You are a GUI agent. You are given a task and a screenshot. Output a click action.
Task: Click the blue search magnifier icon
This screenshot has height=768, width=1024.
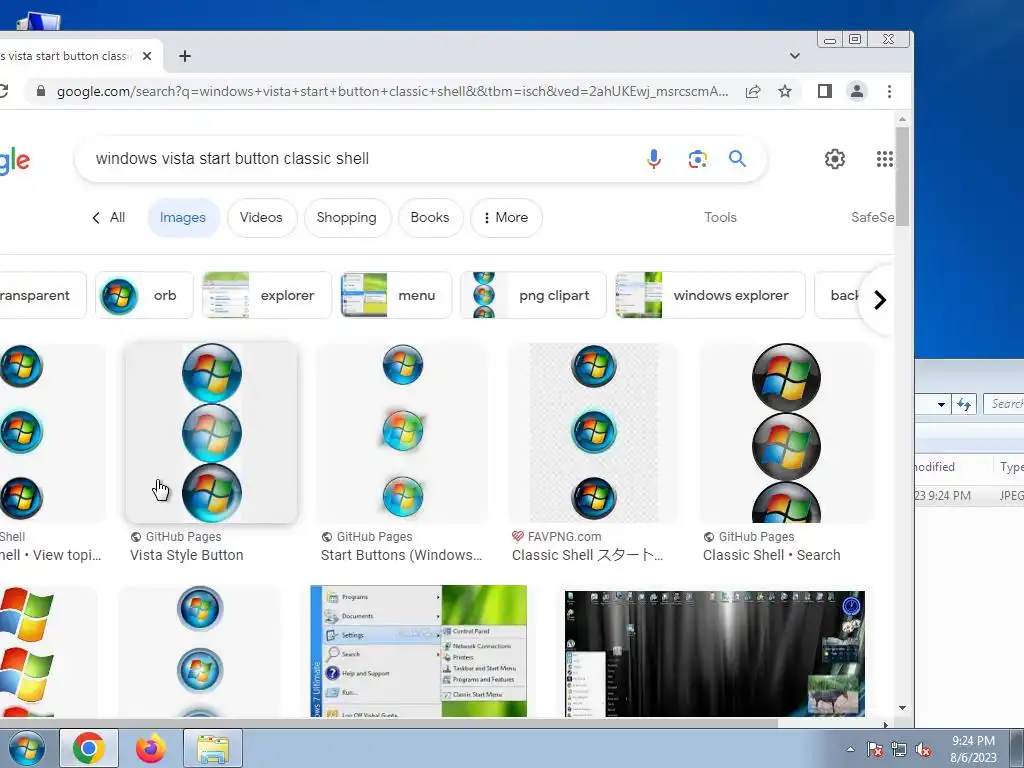(x=737, y=159)
